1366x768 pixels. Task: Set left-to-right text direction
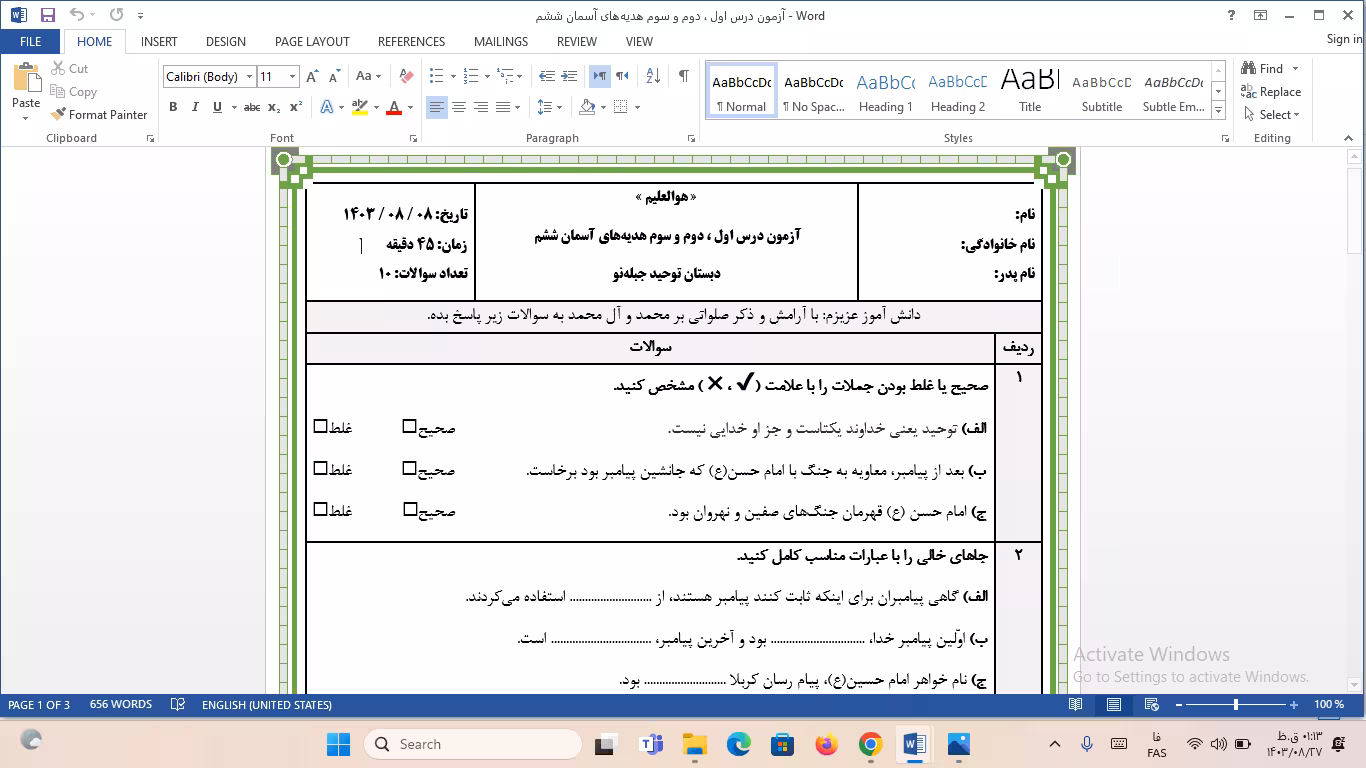click(599, 77)
